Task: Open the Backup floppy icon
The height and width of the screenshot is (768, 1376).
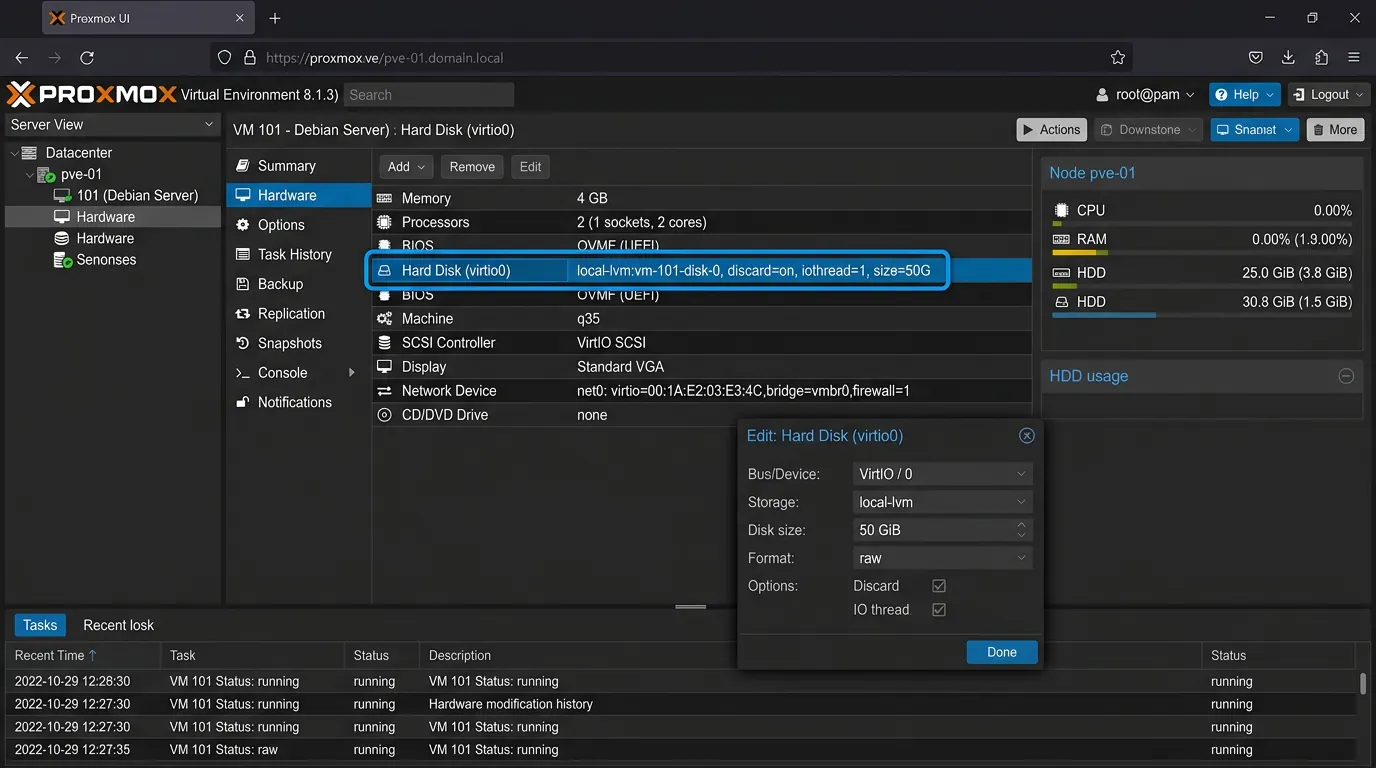Action: [x=242, y=284]
